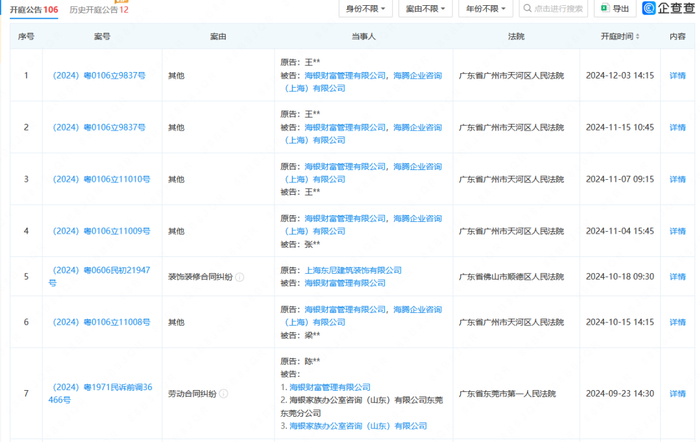
Task: Click the Excel export icon
Action: 603,9
